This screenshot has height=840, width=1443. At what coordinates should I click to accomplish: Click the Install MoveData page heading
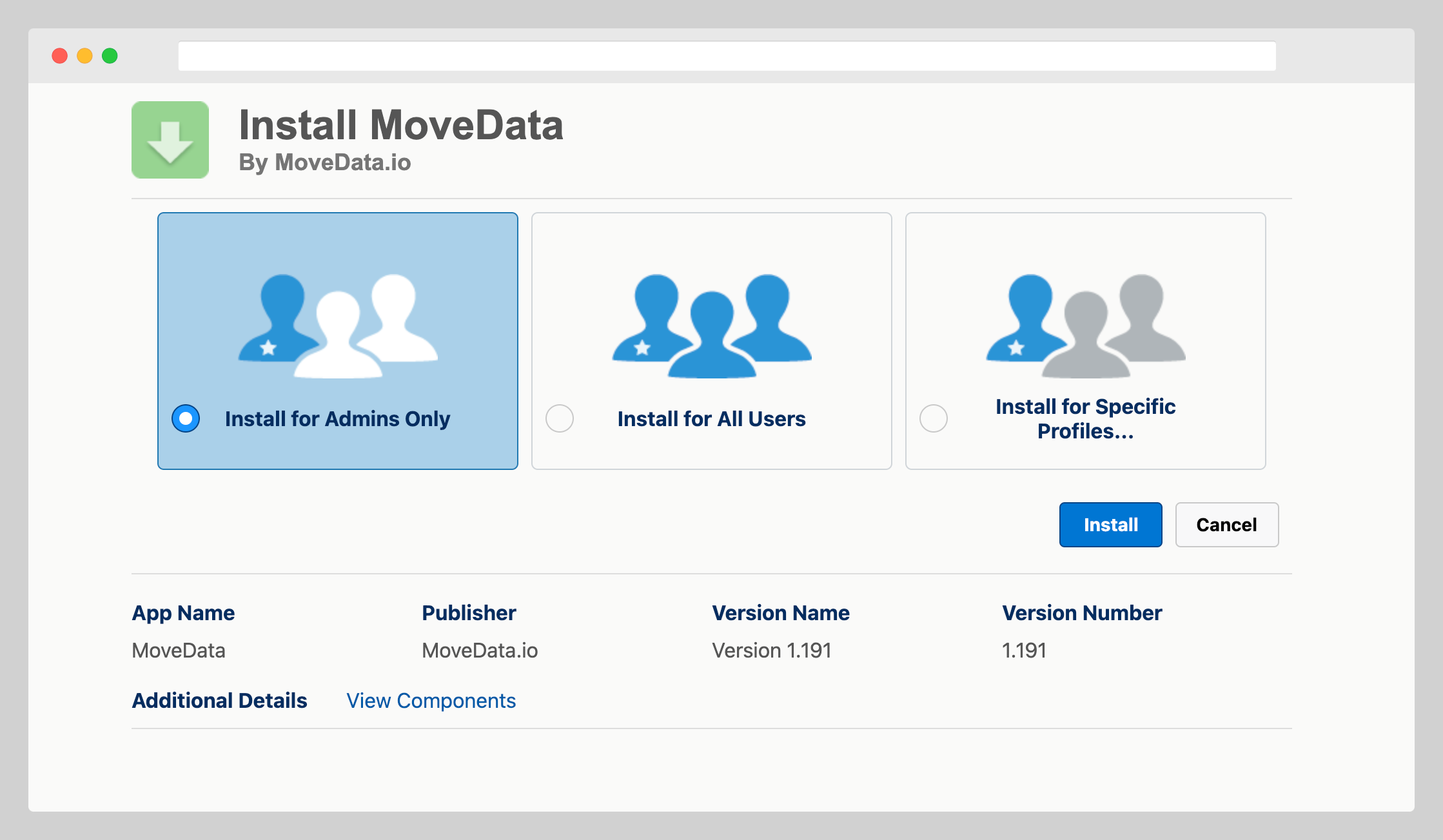coord(401,125)
